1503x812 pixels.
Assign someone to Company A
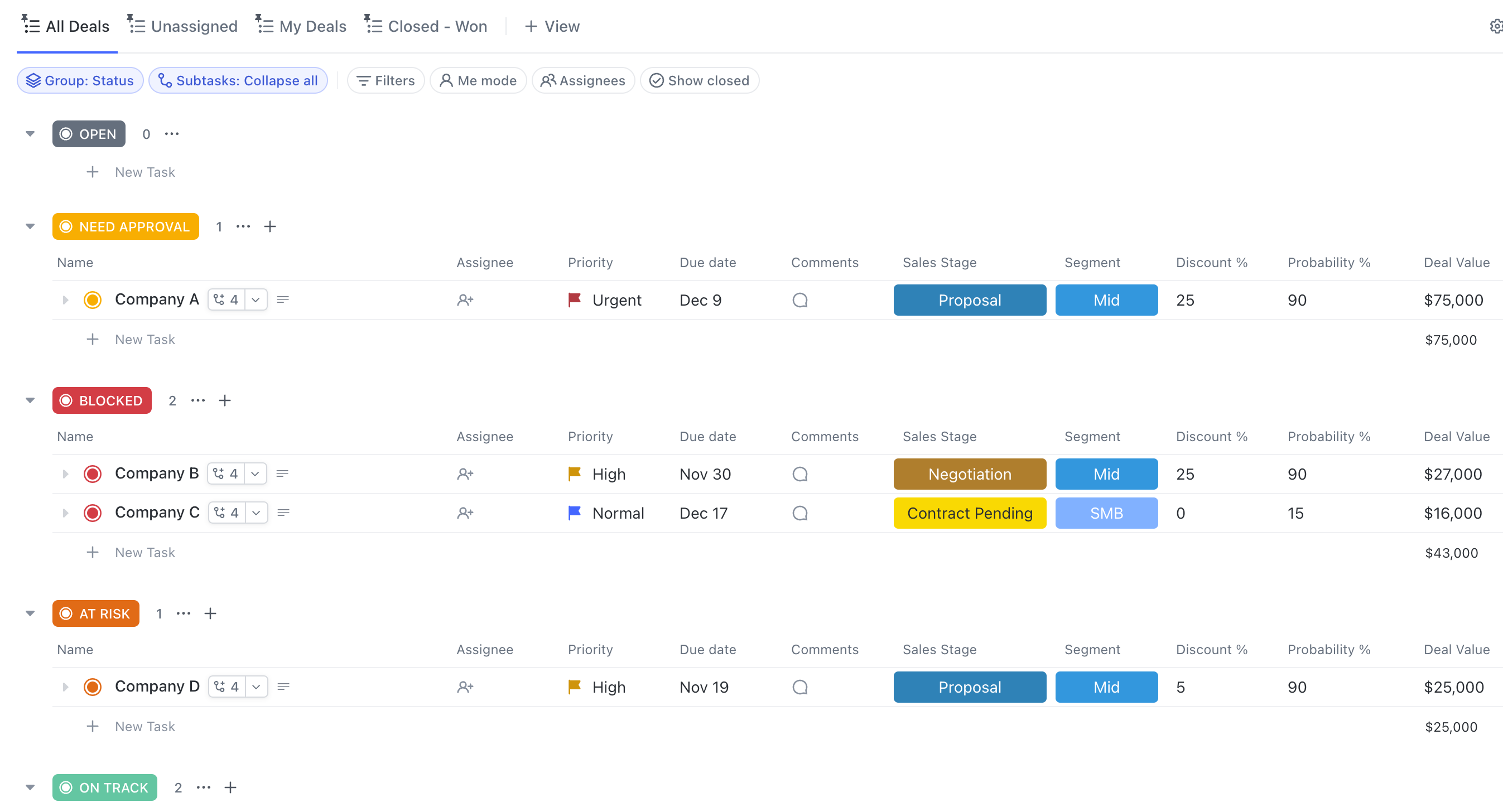coord(465,300)
